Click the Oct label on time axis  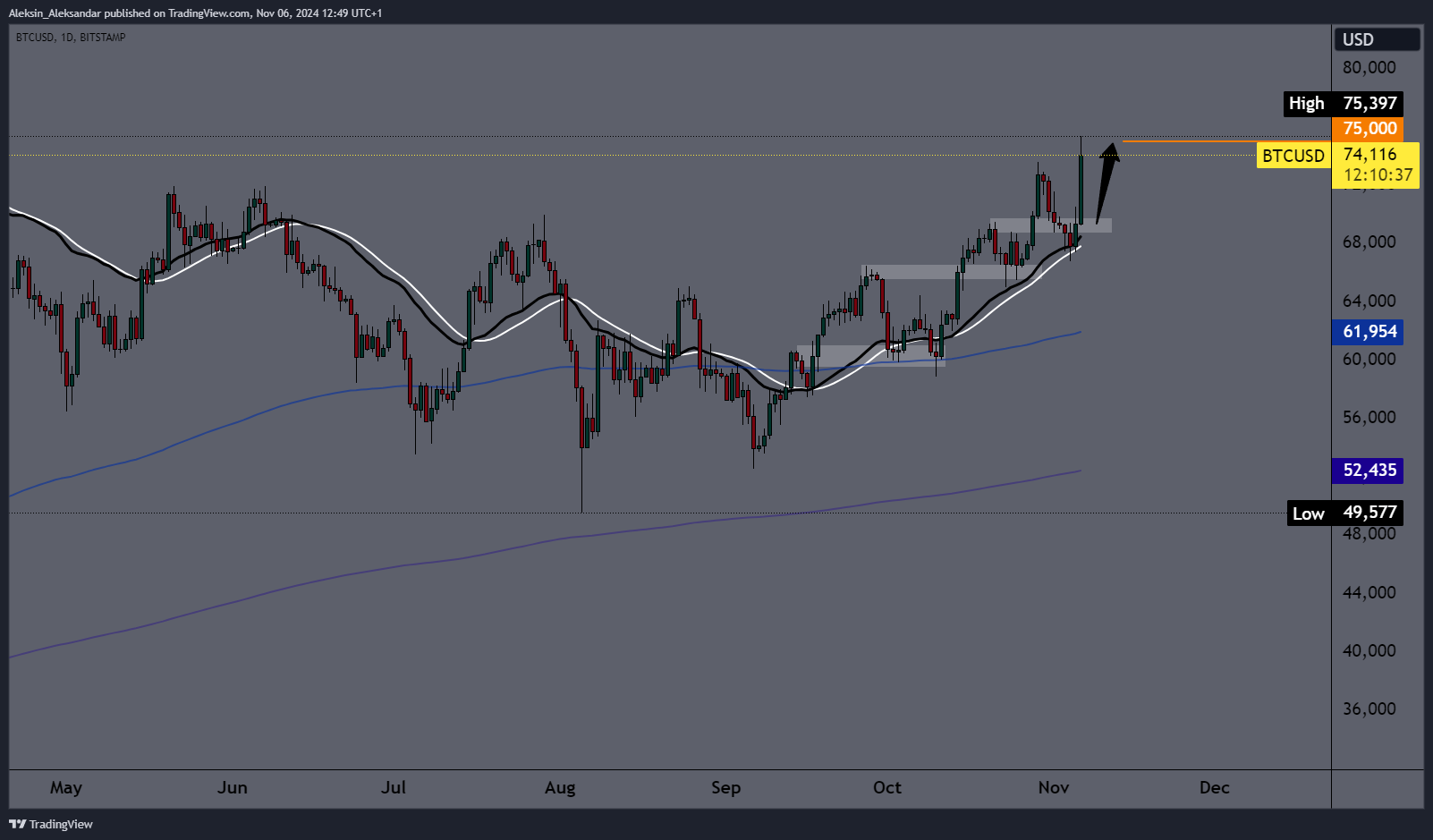pos(887,787)
